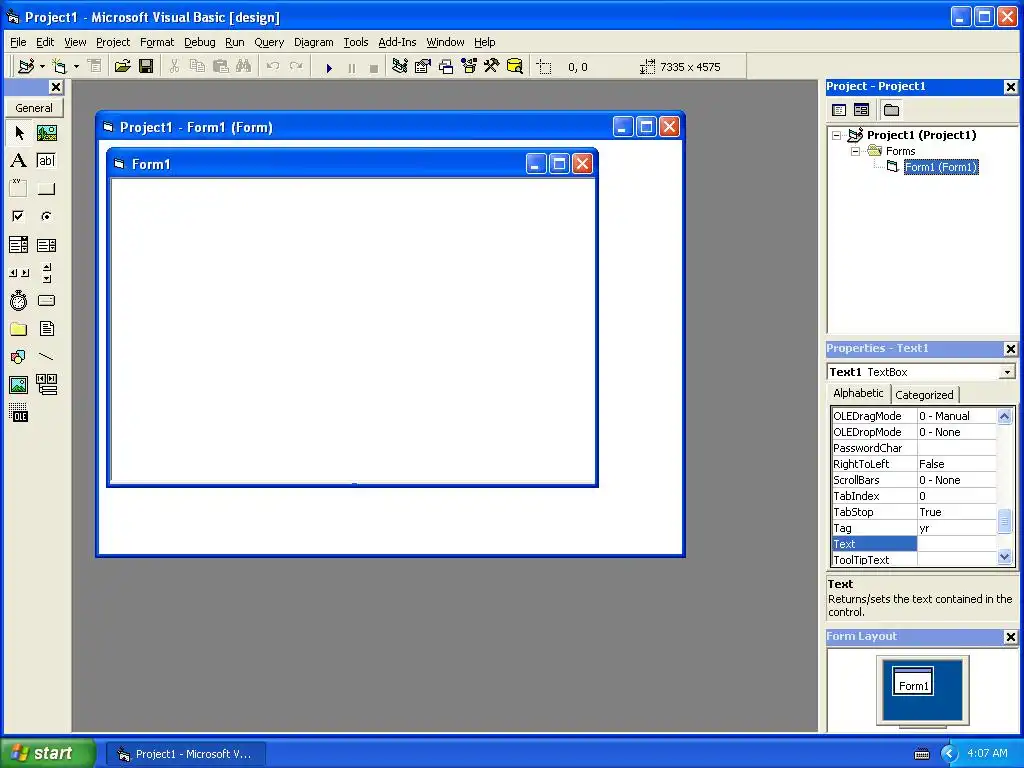Open the Add-Ins menu
This screenshot has width=1024, height=768.
coord(397,42)
